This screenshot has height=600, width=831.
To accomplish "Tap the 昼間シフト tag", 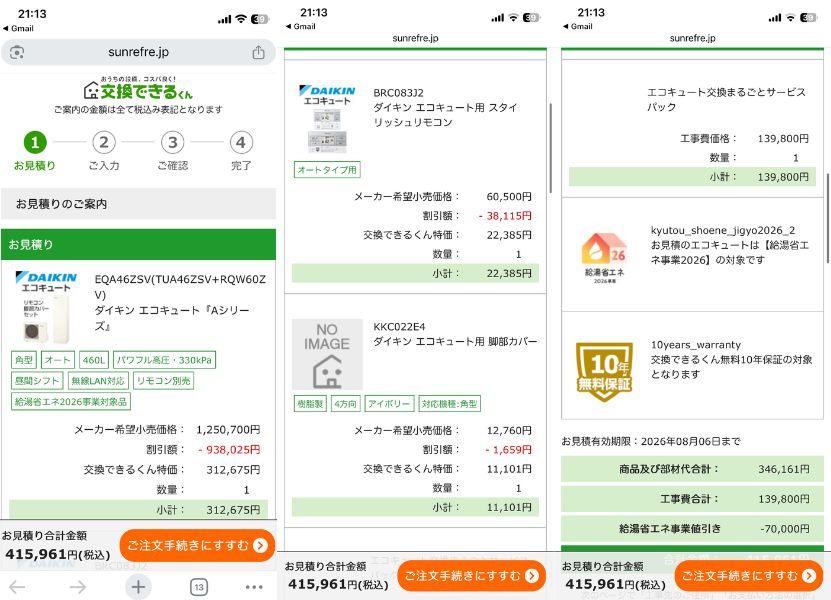I will click(37, 381).
